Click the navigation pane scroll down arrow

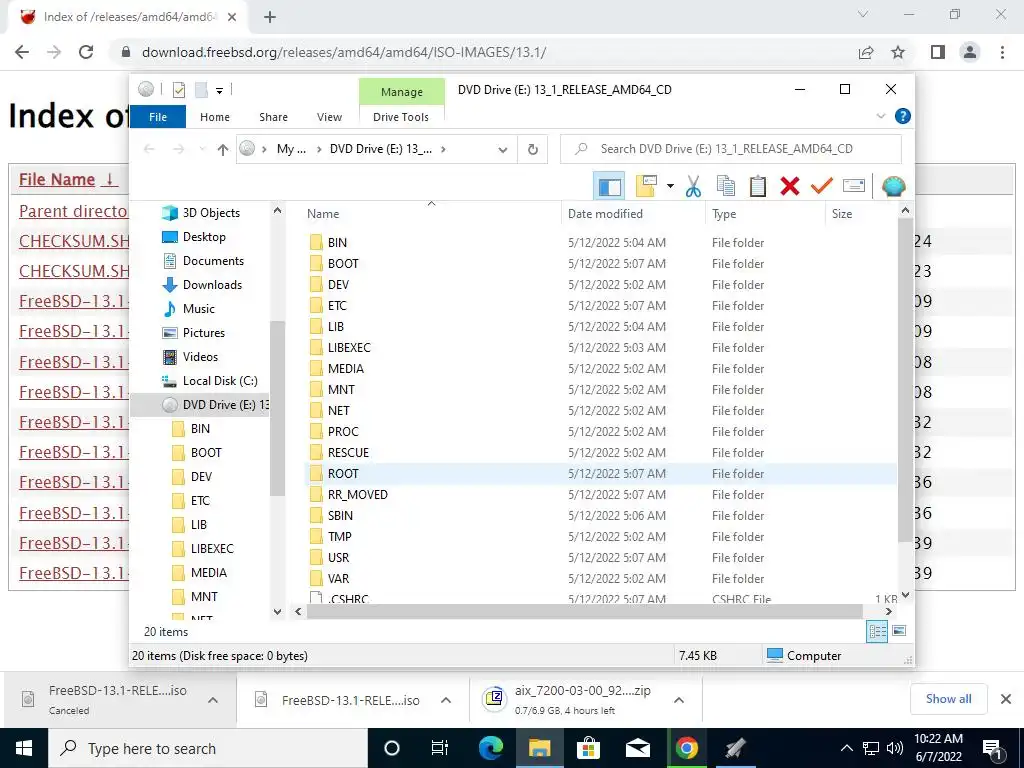click(x=277, y=612)
